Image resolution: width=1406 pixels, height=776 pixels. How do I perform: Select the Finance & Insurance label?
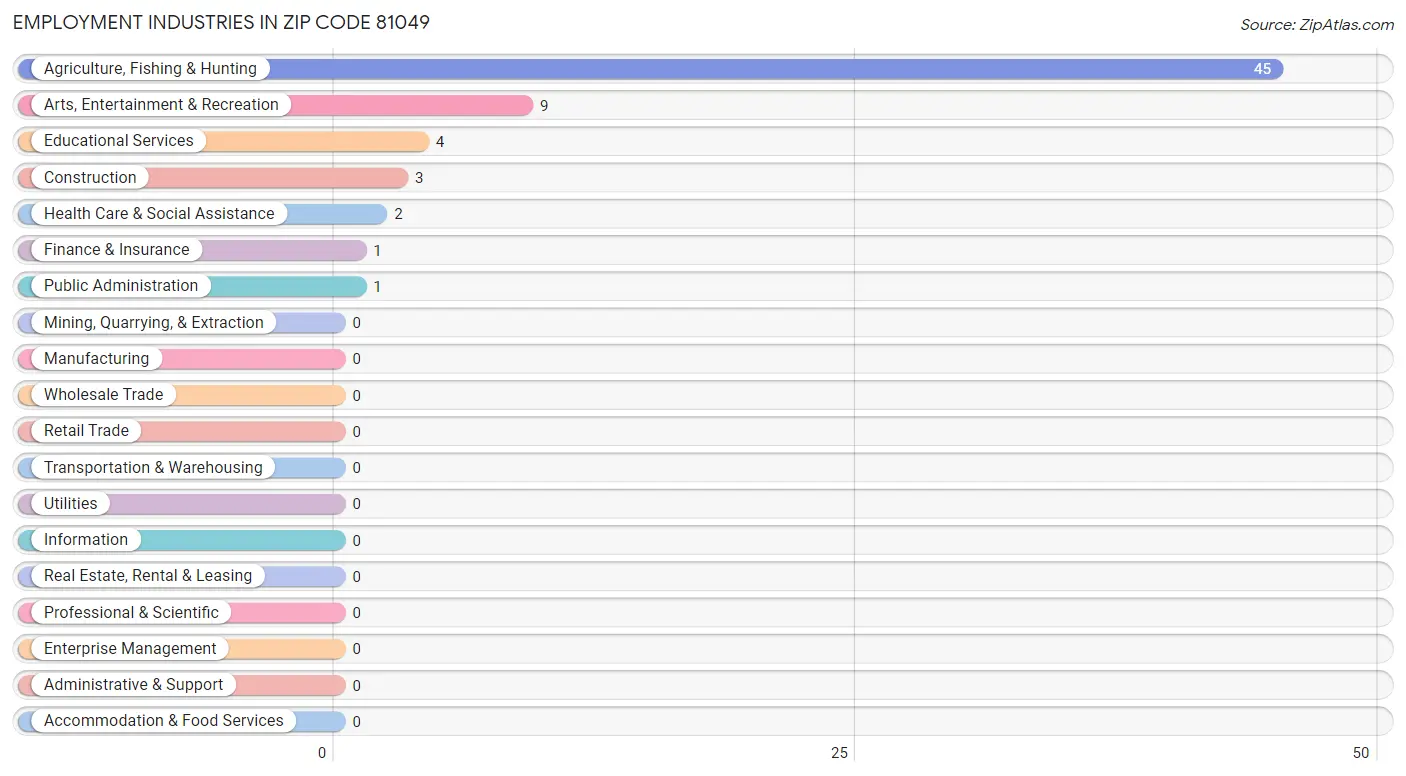[x=116, y=250]
